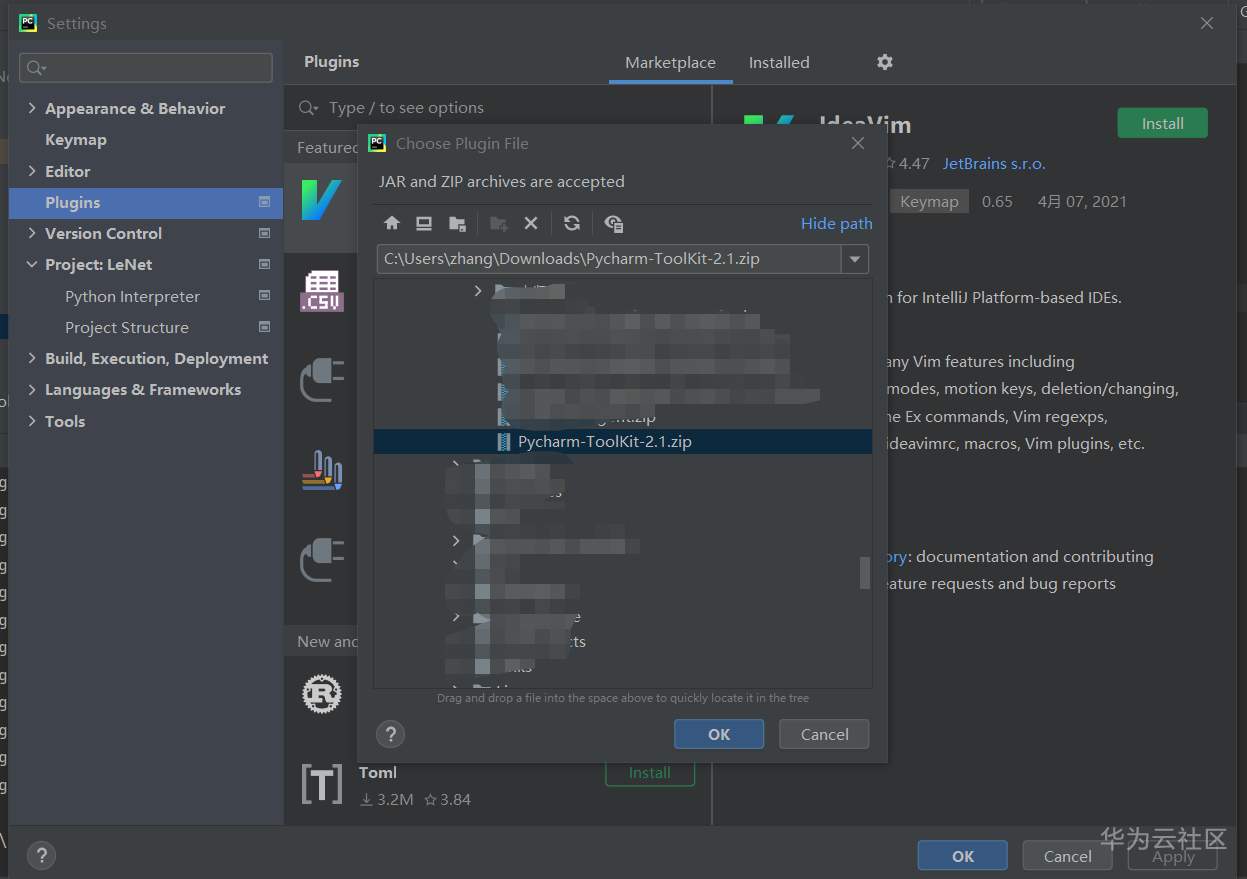
Task: Click the file path input field
Action: point(609,259)
